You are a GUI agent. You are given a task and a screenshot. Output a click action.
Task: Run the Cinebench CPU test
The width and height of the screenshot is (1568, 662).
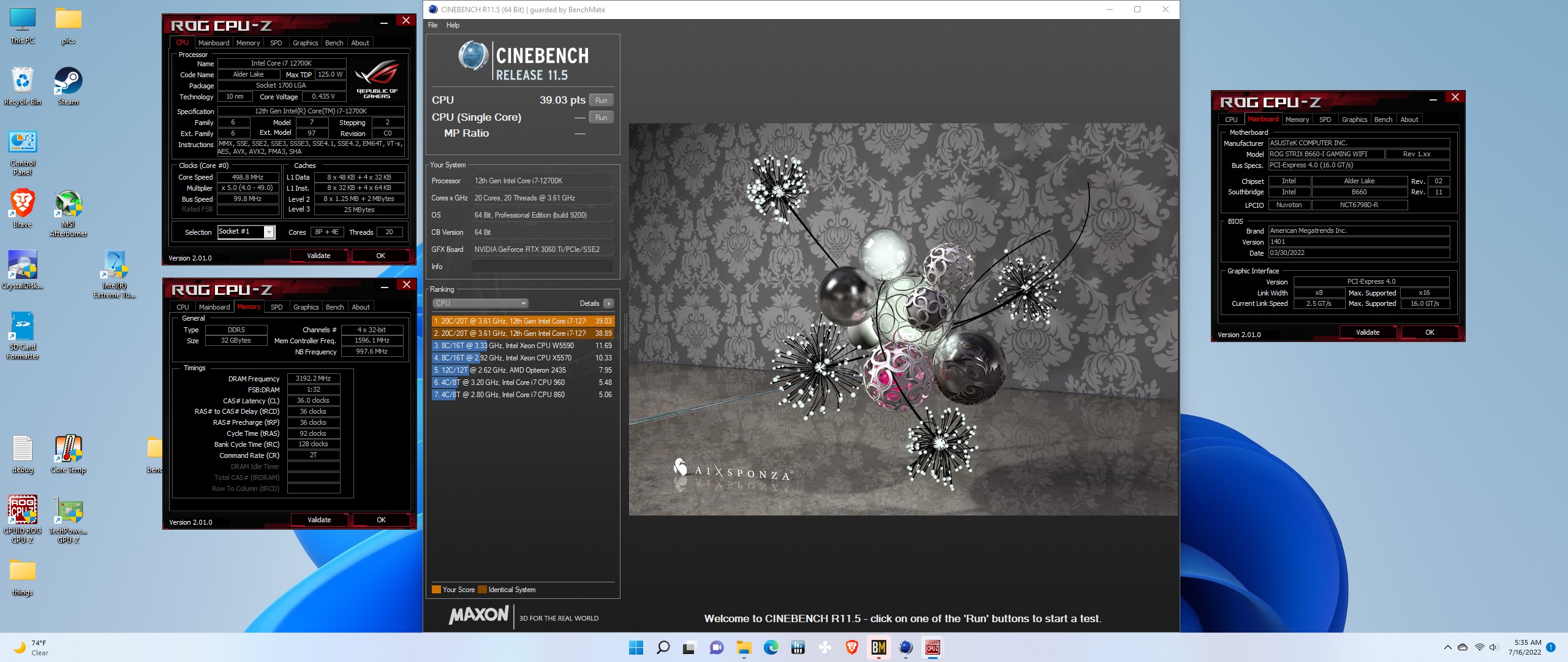601,100
